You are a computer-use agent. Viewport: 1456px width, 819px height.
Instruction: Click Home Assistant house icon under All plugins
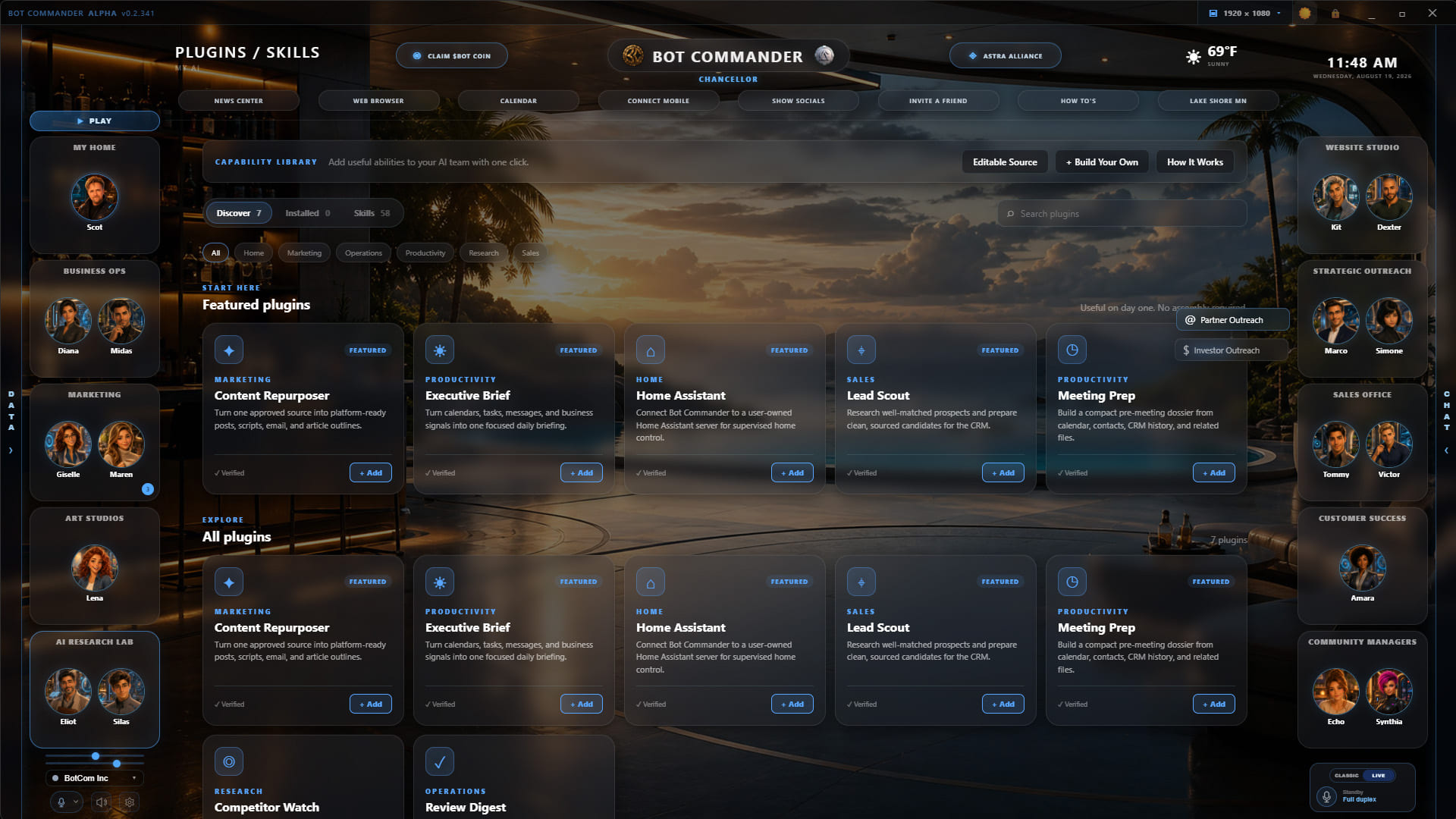click(x=651, y=582)
